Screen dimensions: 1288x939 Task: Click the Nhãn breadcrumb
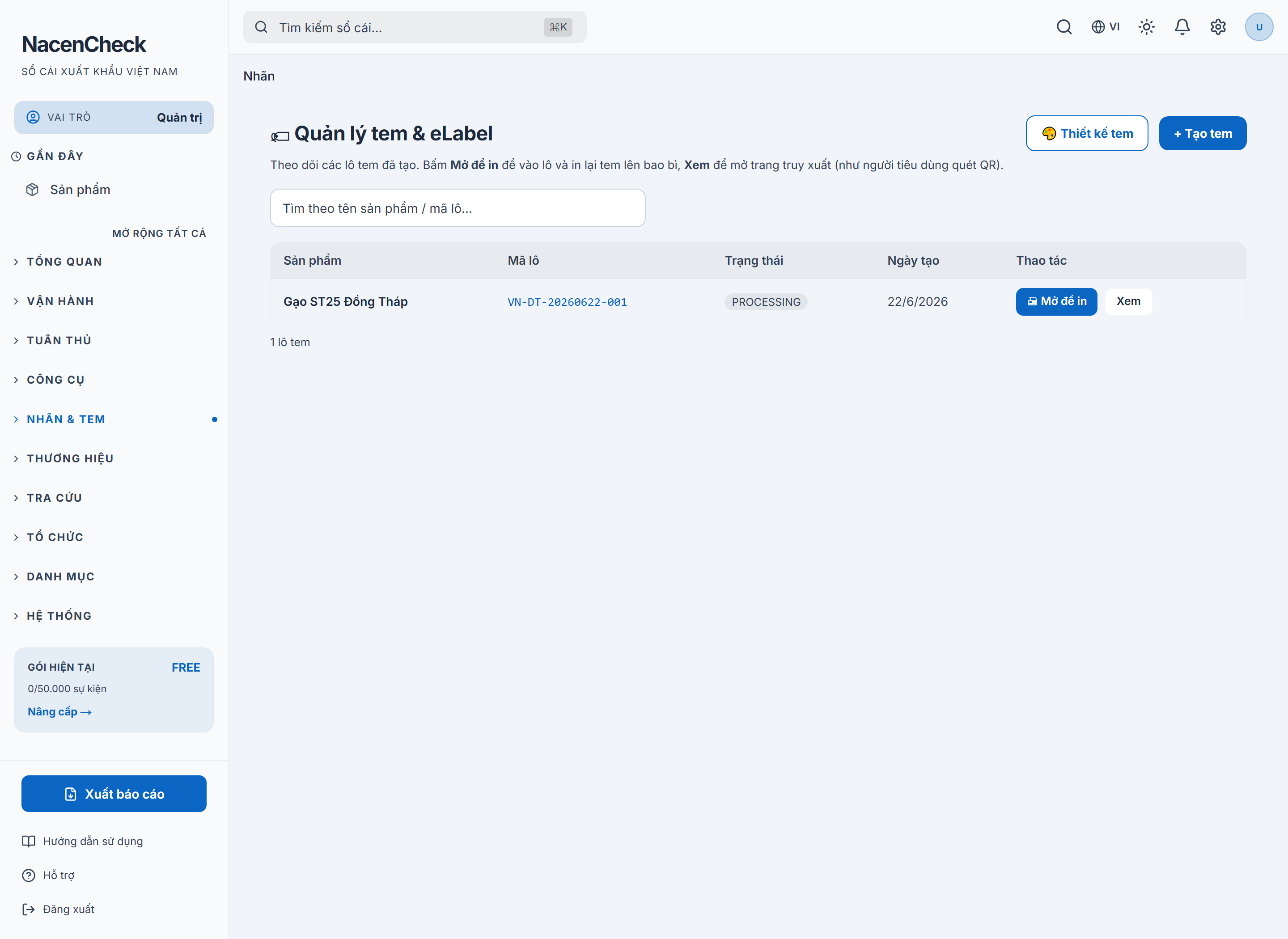[x=258, y=76]
